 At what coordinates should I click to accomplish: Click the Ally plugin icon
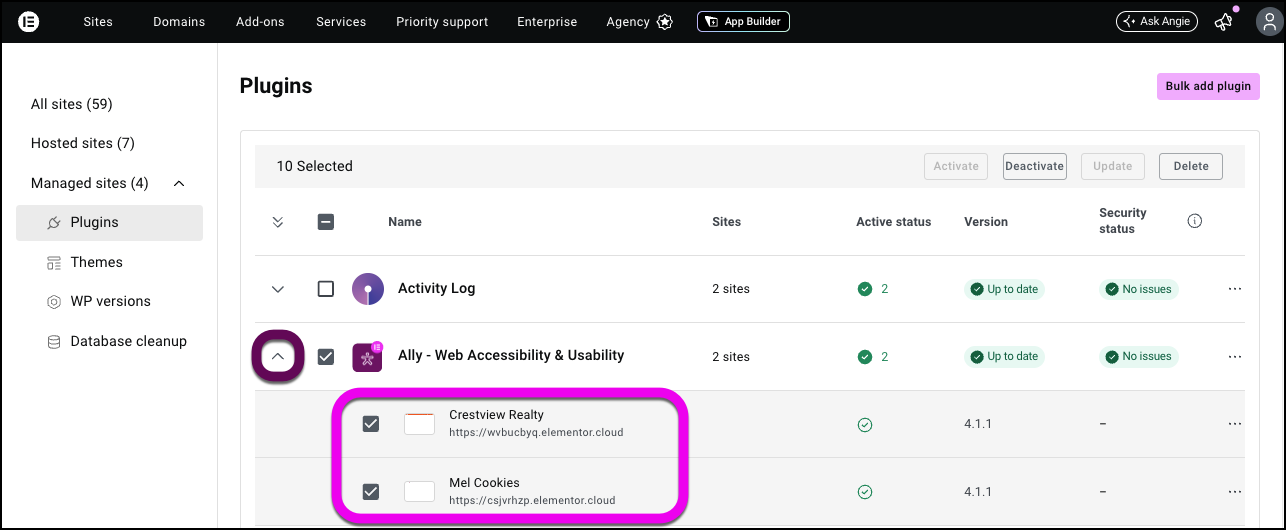coord(367,357)
